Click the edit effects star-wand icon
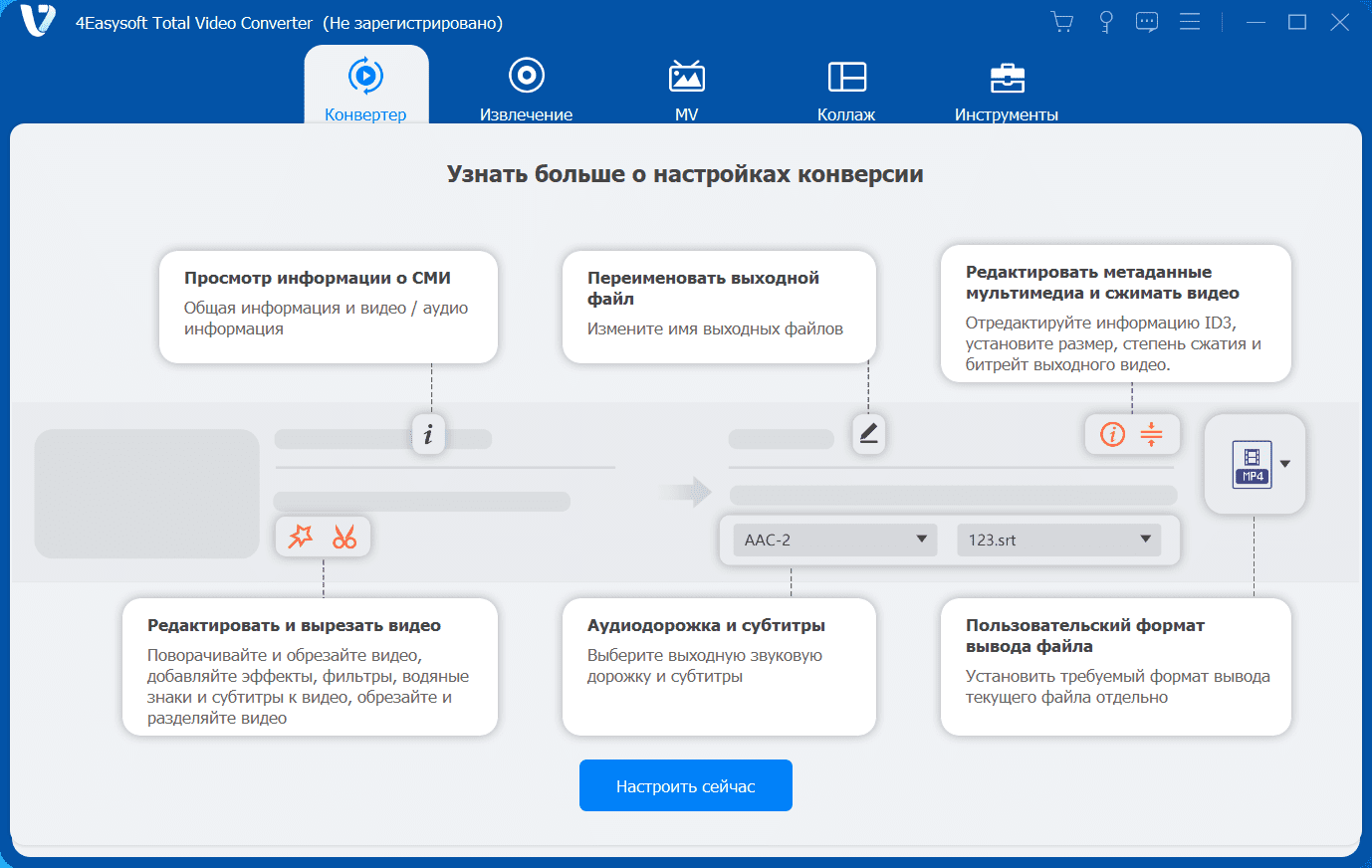This screenshot has width=1372, height=868. tap(301, 537)
